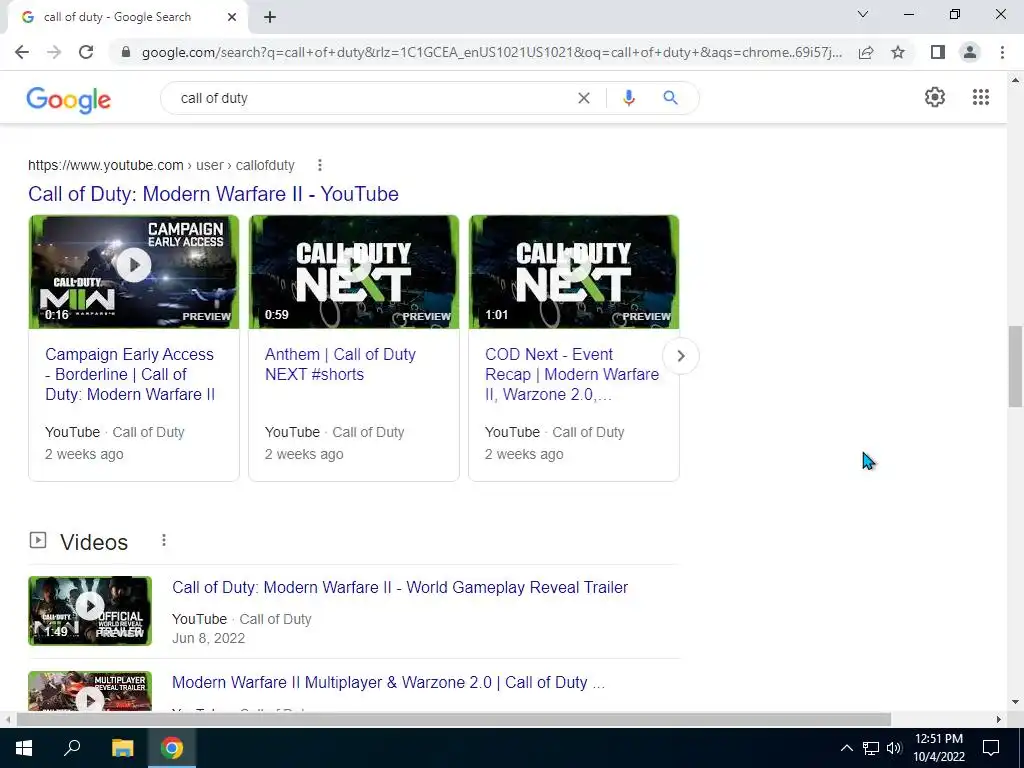Open the Chrome side panel
The image size is (1024, 768).
coord(938,52)
